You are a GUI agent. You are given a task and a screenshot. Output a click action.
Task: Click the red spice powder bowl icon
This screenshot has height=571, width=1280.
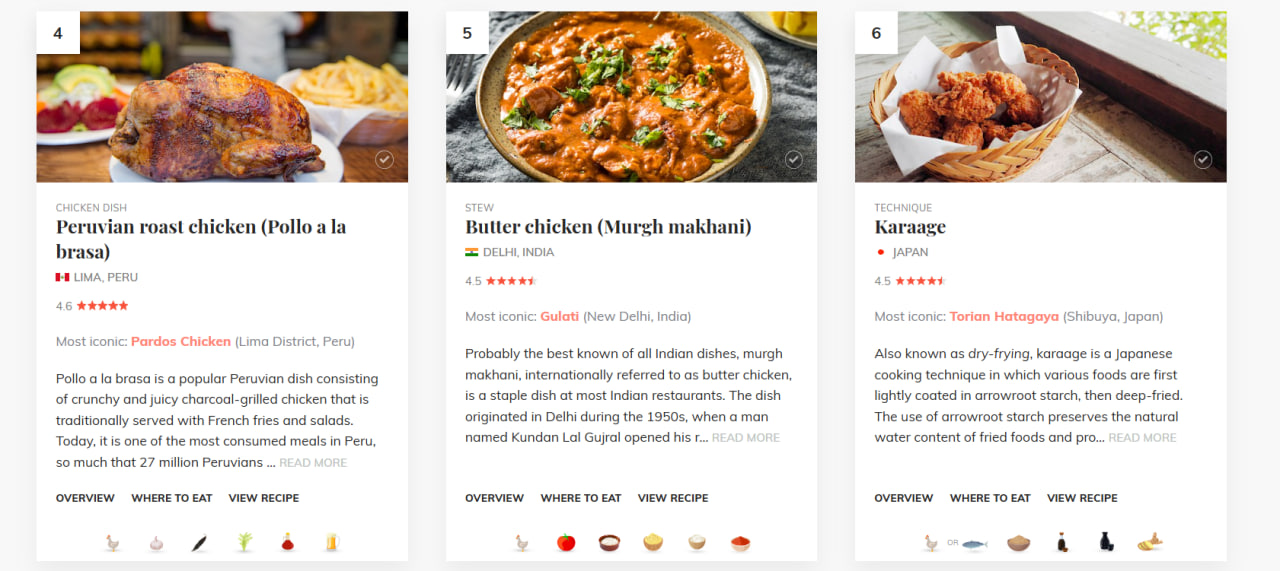(740, 543)
